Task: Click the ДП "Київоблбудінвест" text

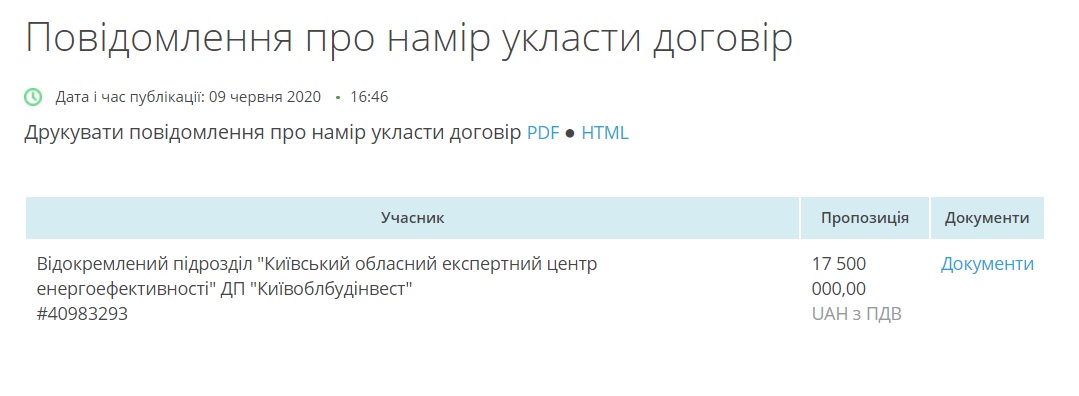Action: click(317, 289)
